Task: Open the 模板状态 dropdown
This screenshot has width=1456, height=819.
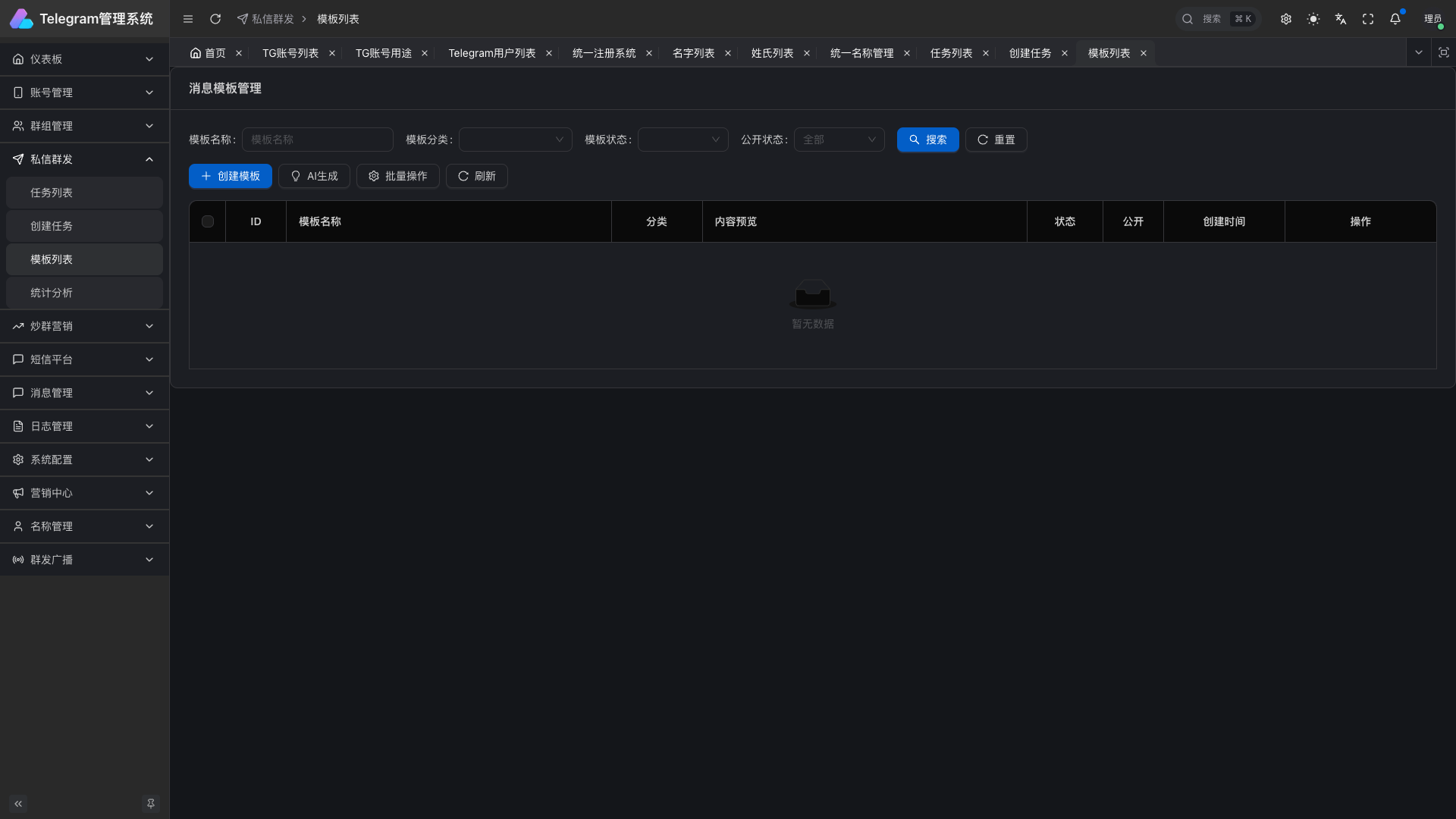Action: pos(682,140)
